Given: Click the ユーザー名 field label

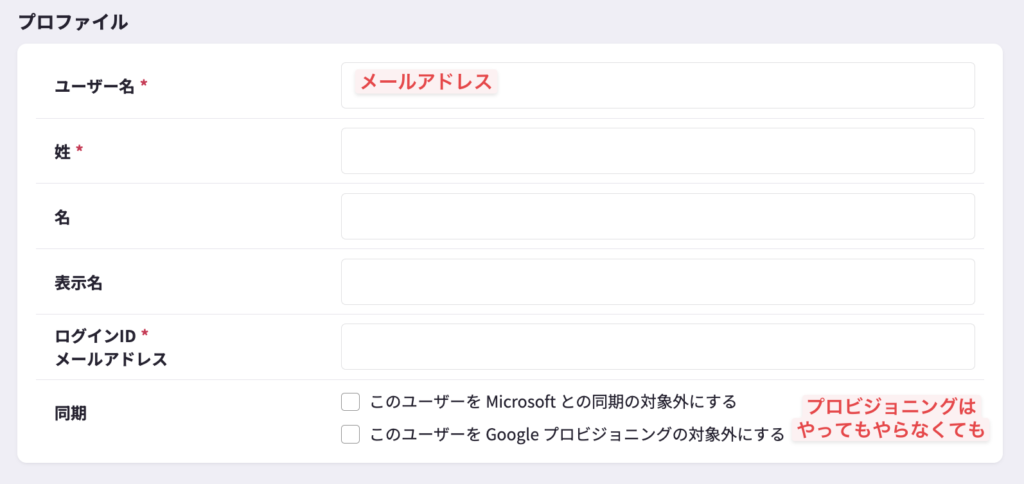Looking at the screenshot, I should coord(94,86).
